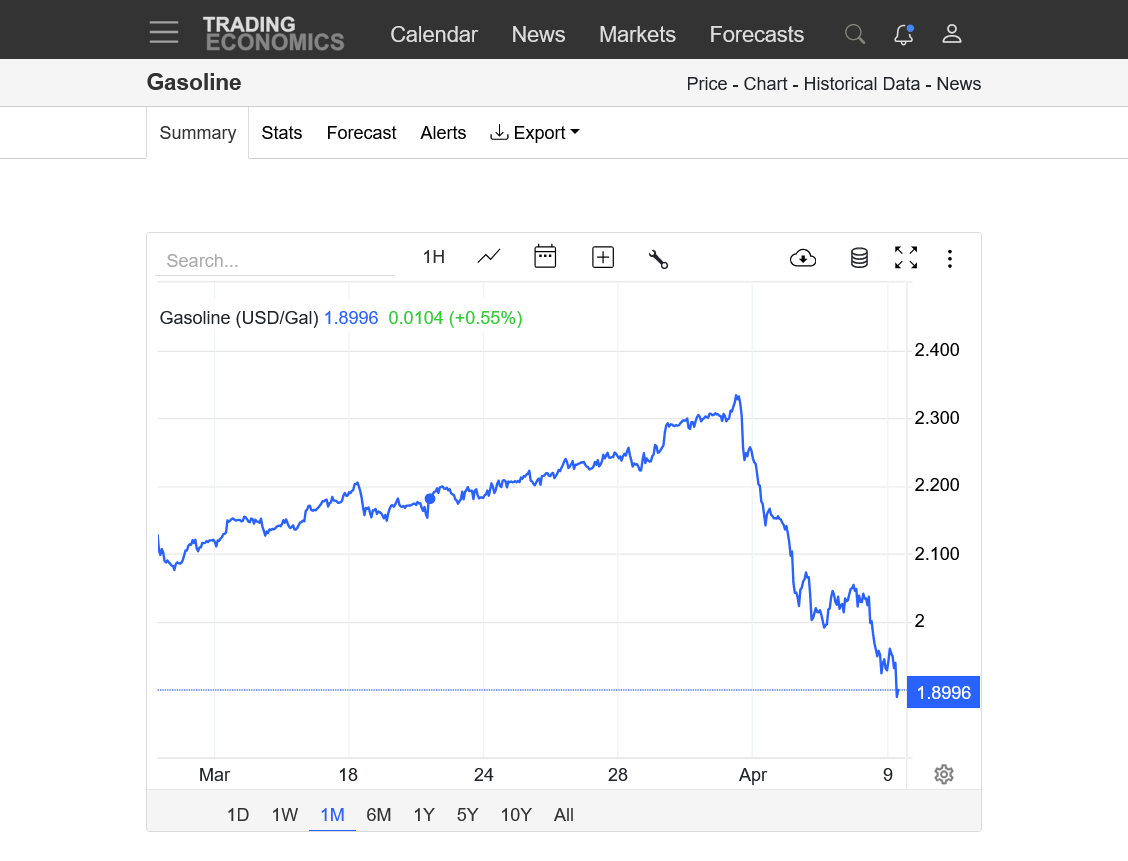
Task: Select the 1D time range
Action: tap(238, 815)
